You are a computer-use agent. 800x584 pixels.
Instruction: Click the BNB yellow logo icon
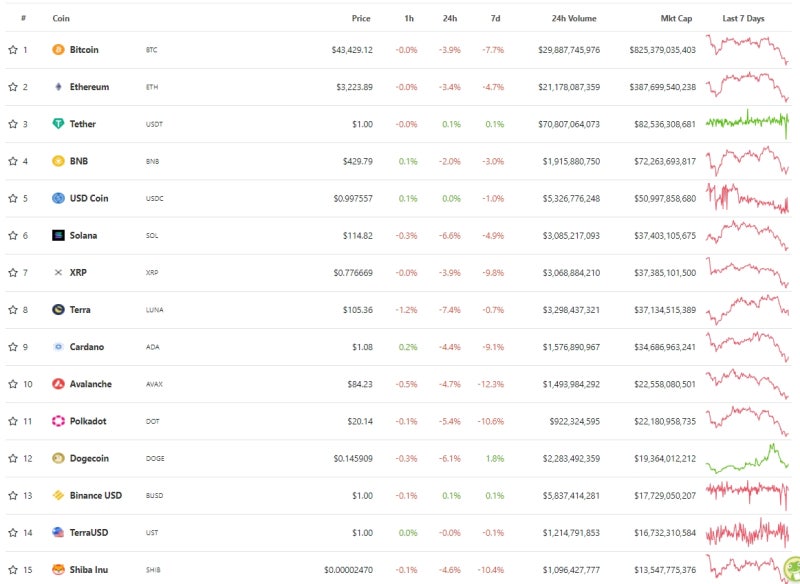[x=58, y=161]
